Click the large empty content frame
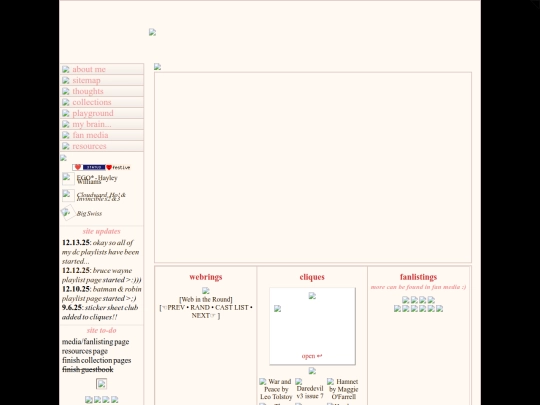 pyautogui.click(x=313, y=167)
